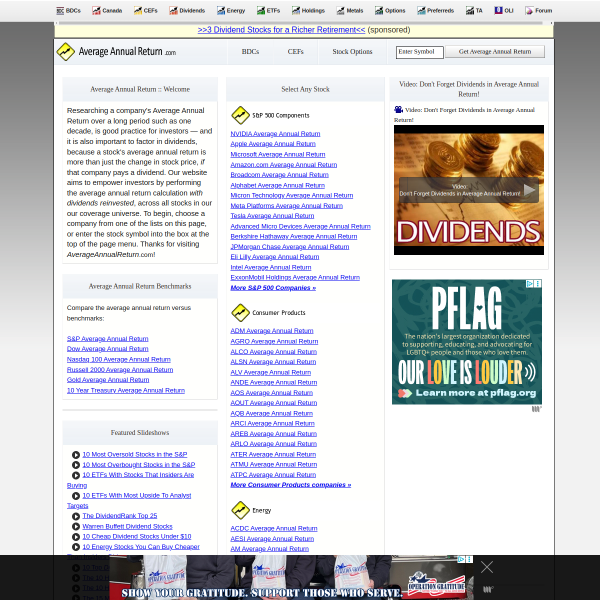Open the CEFs menu item

(x=295, y=52)
